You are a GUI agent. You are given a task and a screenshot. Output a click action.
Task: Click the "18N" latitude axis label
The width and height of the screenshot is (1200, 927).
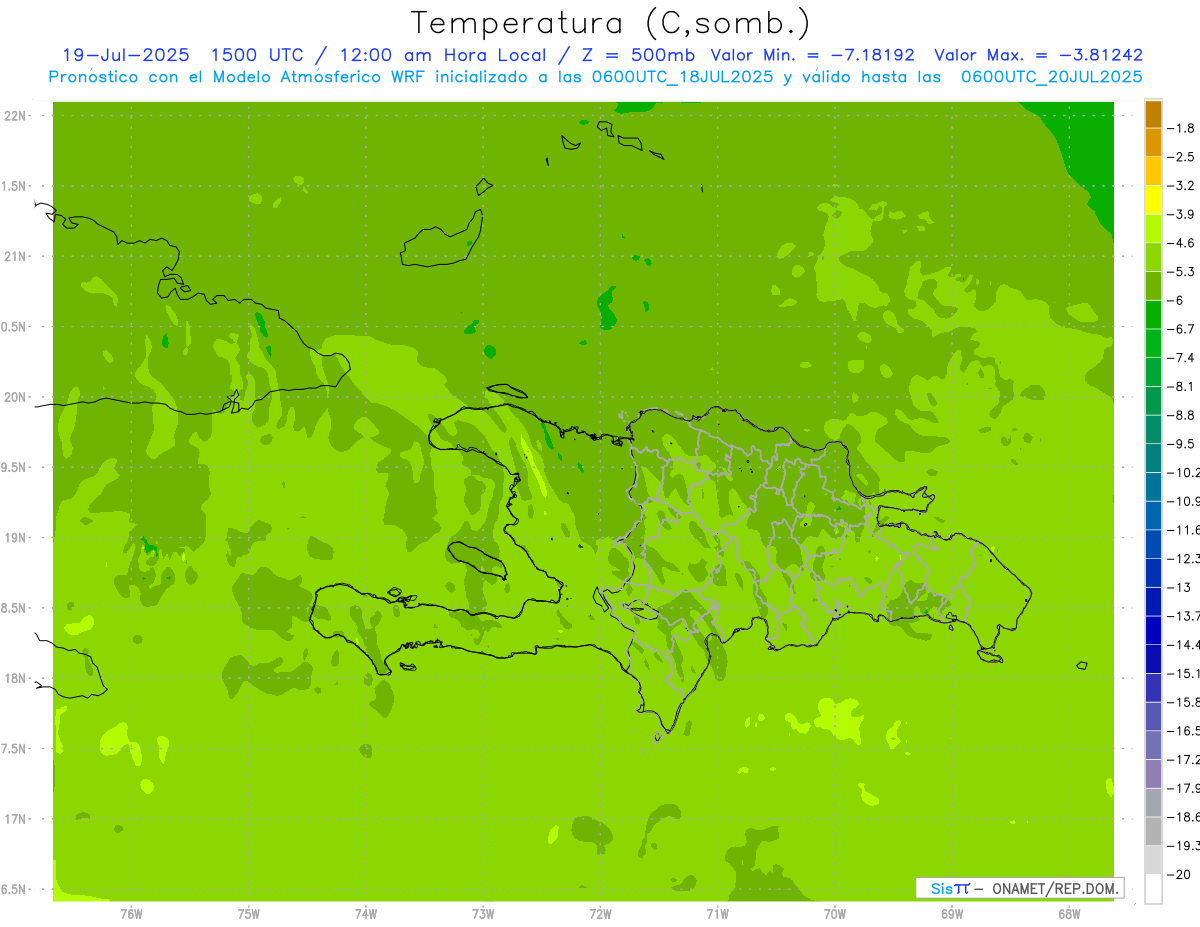[16, 678]
